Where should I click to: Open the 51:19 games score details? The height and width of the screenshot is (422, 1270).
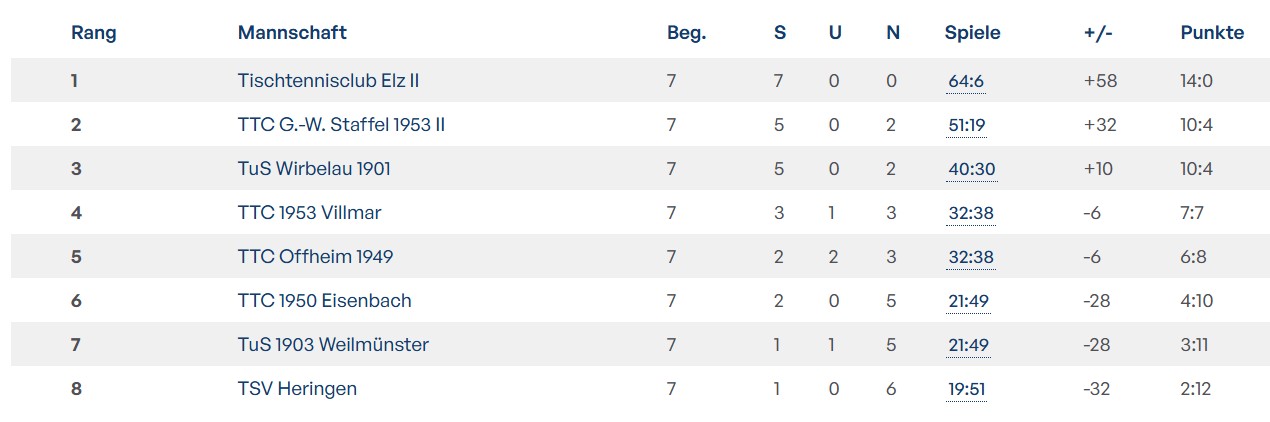(969, 125)
